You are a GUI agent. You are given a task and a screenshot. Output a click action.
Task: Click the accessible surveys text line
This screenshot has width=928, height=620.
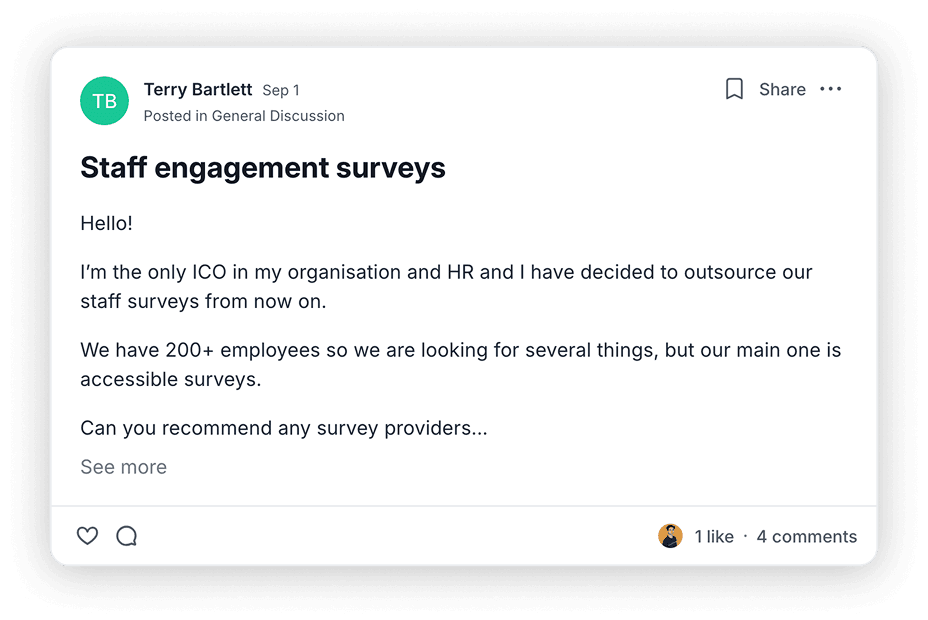point(171,380)
